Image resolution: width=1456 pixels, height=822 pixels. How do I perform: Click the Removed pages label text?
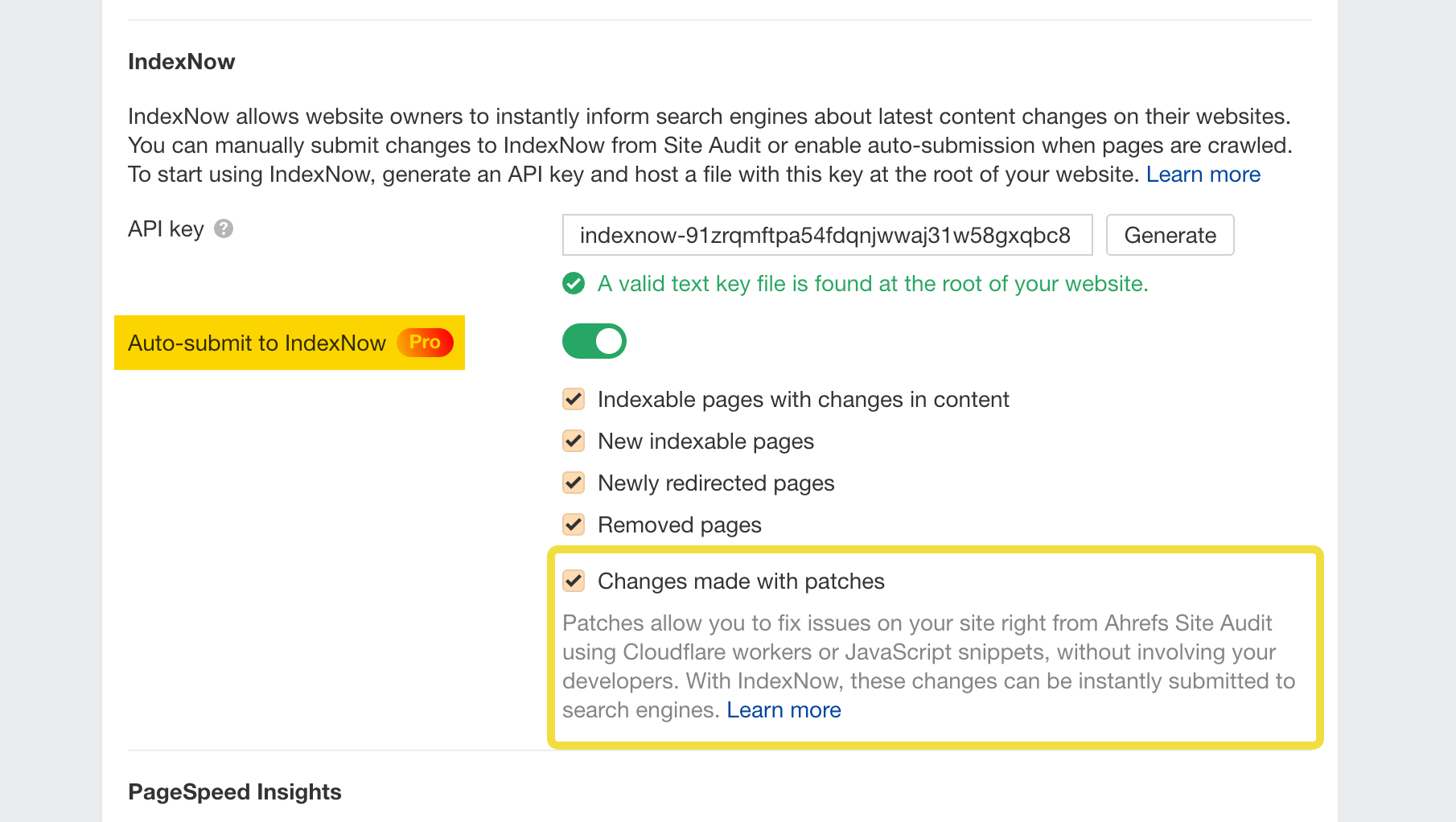tap(679, 525)
